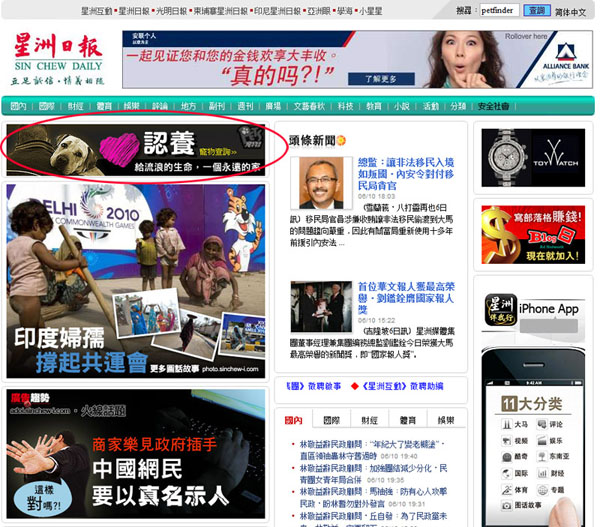Click 了解更多 in Alliance Bank banner

point(381,79)
